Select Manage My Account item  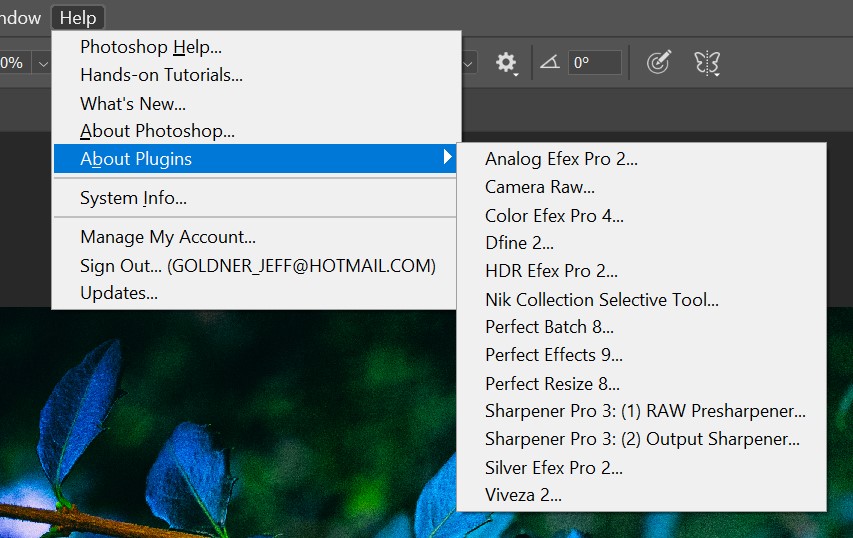tap(255, 237)
